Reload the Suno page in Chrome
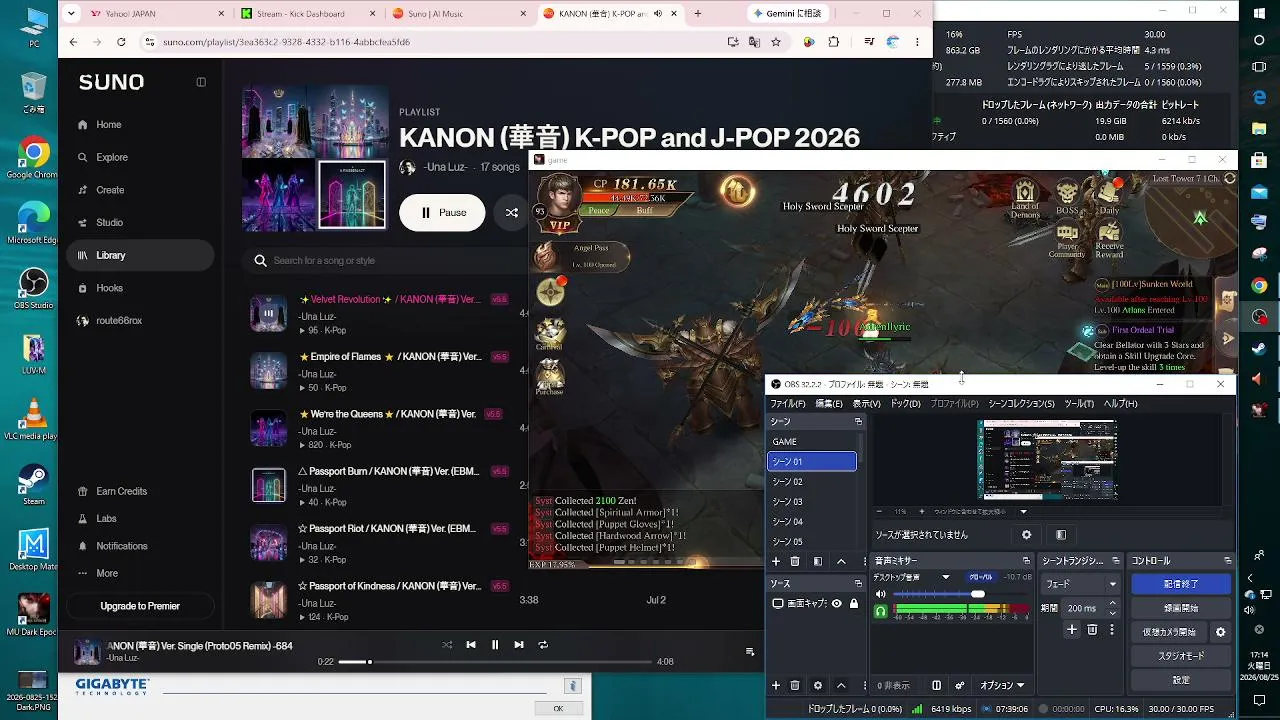 [x=121, y=42]
